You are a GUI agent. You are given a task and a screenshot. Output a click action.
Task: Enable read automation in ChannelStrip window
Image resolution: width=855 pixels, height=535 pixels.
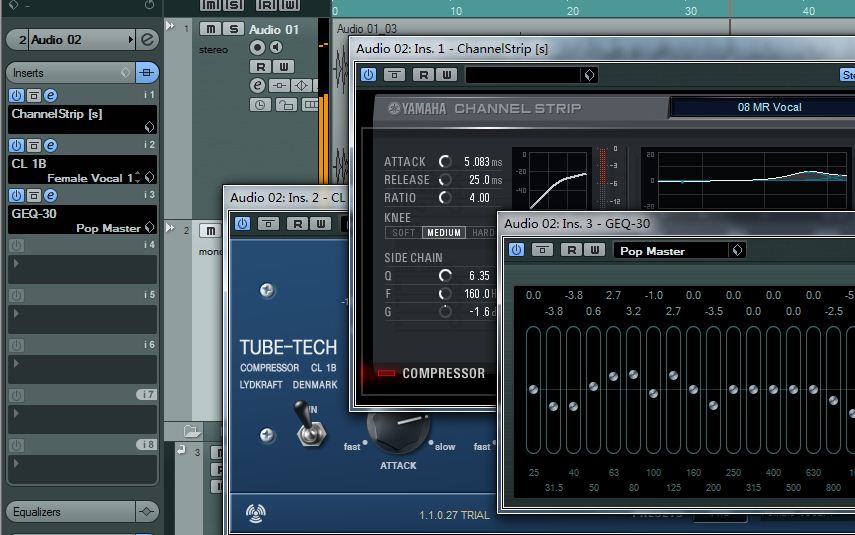click(x=424, y=75)
